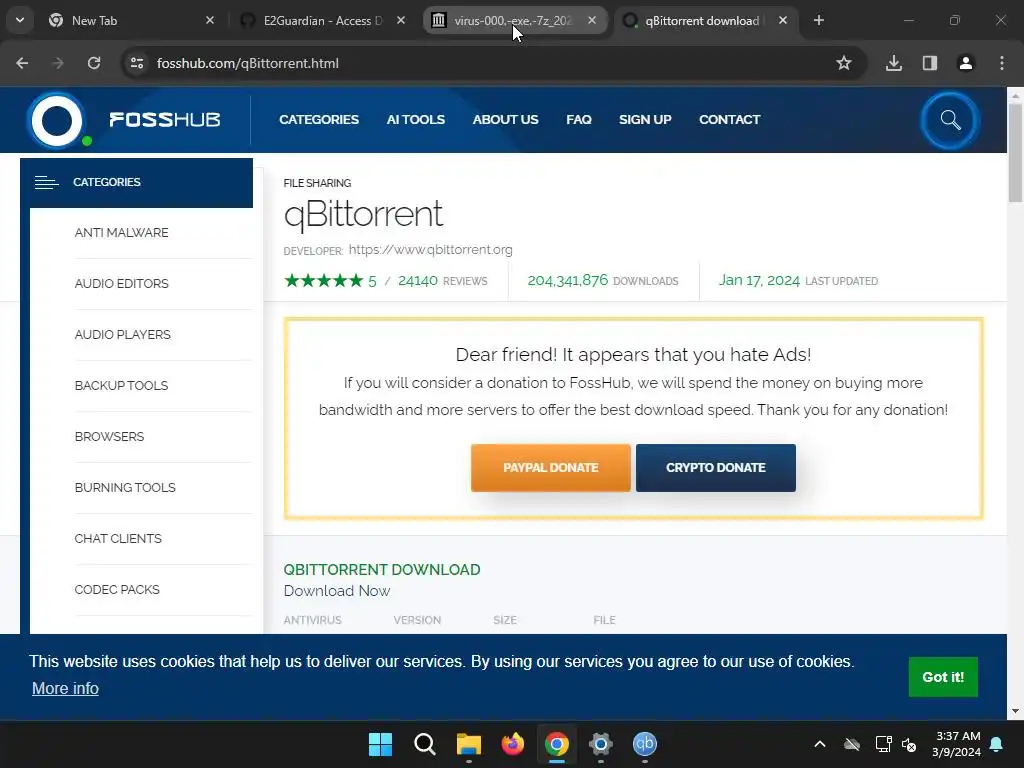Open the tab search dropdown arrow
The image size is (1024, 768).
point(20,20)
